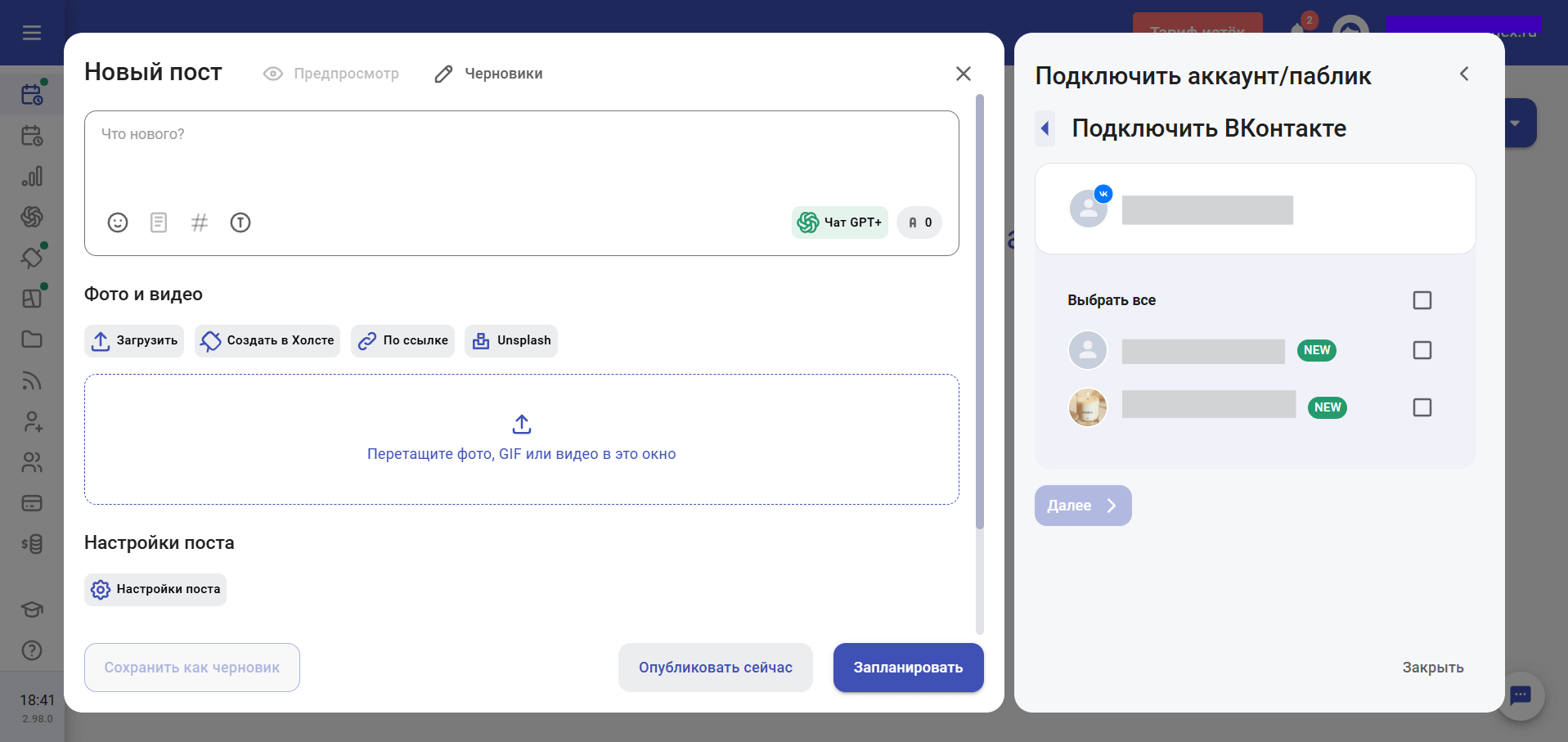Add hashtags with the # icon
1568x742 pixels.
click(200, 223)
